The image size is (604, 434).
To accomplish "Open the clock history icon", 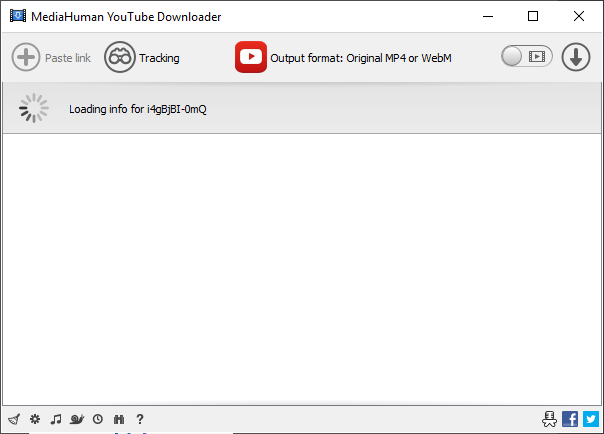I will 98,419.
